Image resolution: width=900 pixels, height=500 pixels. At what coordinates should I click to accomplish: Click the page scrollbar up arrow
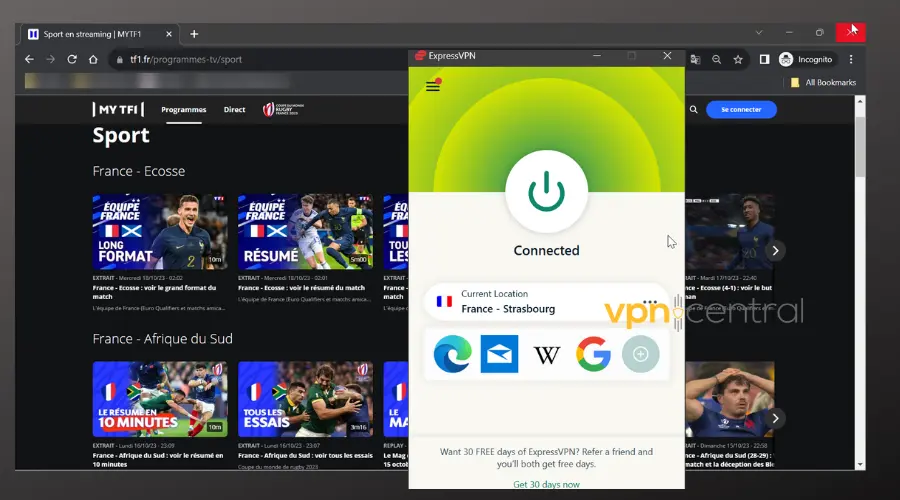click(860, 102)
